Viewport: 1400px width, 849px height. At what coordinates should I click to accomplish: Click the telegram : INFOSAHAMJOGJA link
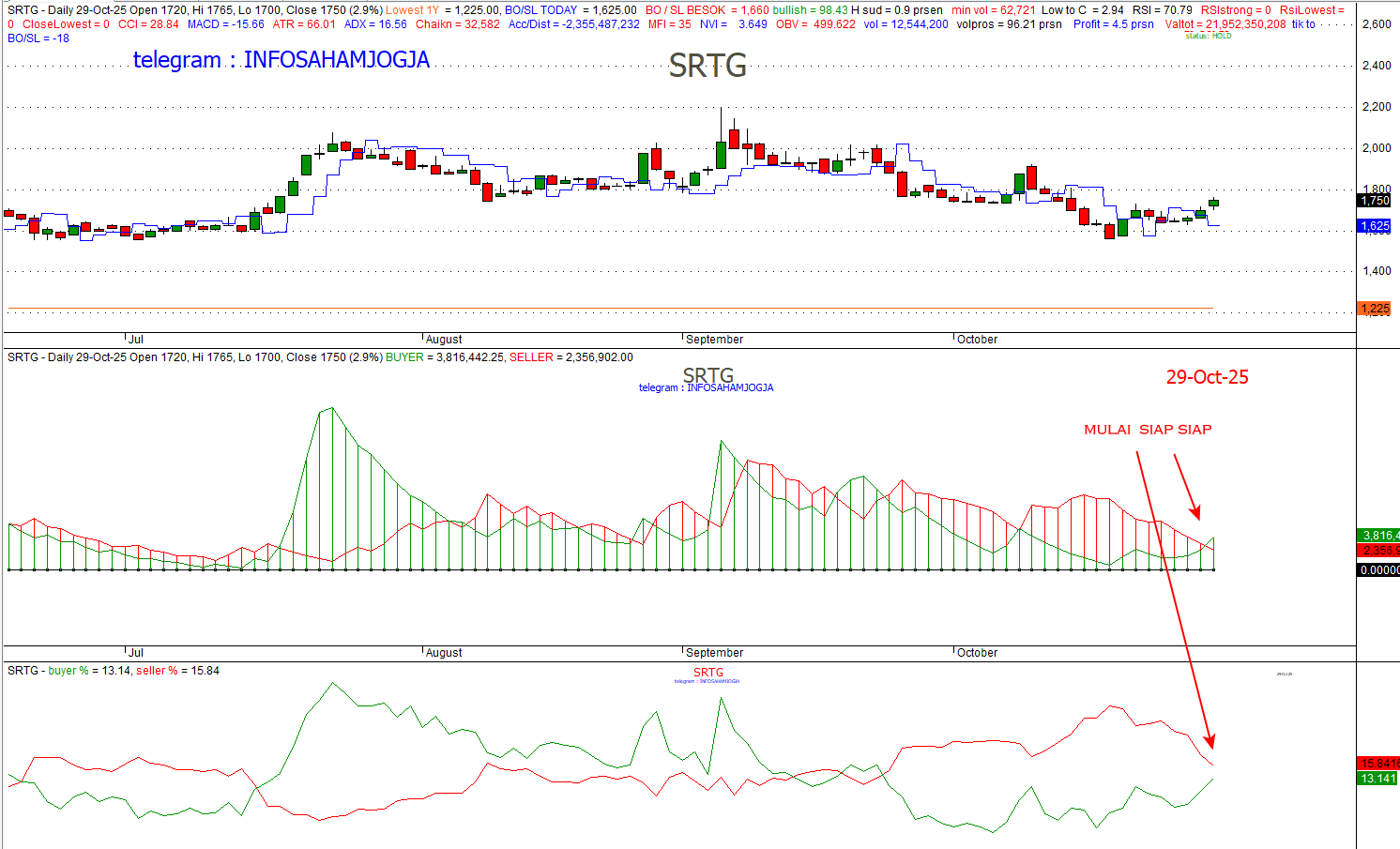282,60
